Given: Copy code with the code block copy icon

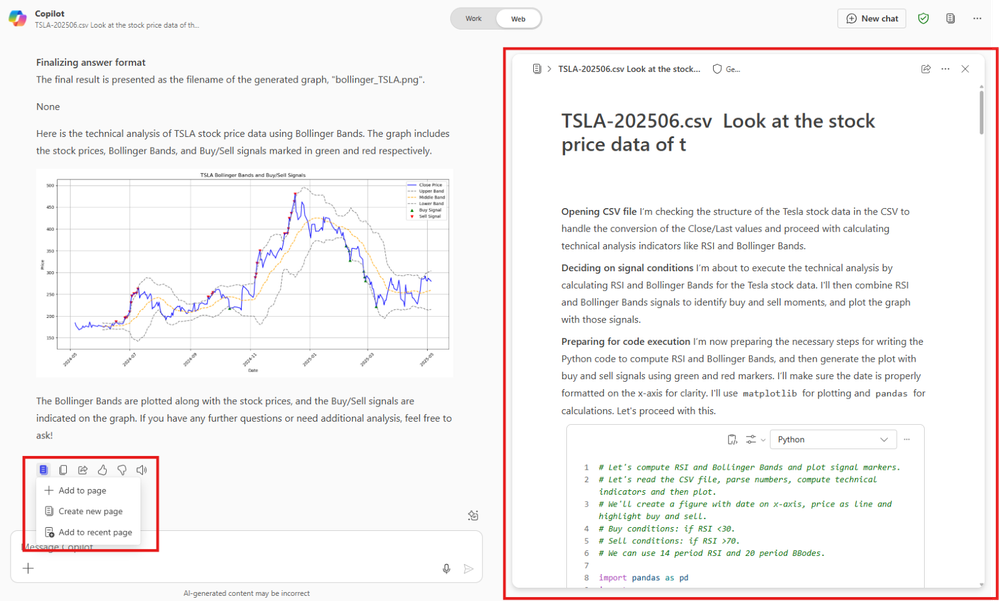Looking at the screenshot, I should tap(733, 439).
